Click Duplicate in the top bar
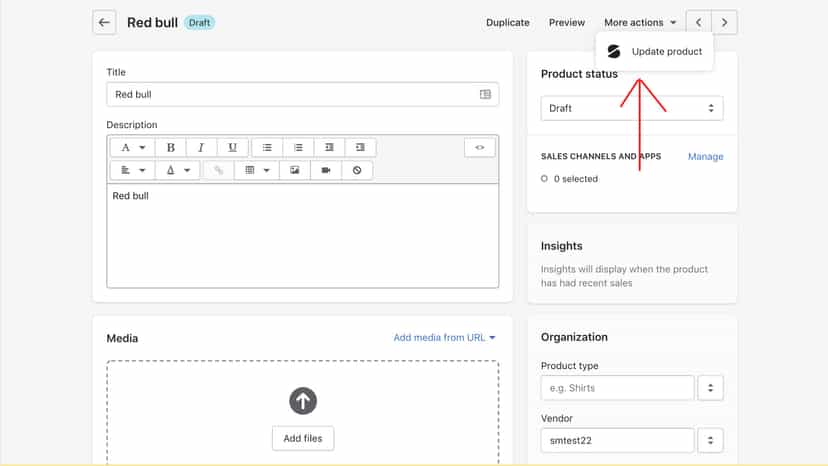Image resolution: width=828 pixels, height=466 pixels. [x=507, y=23]
